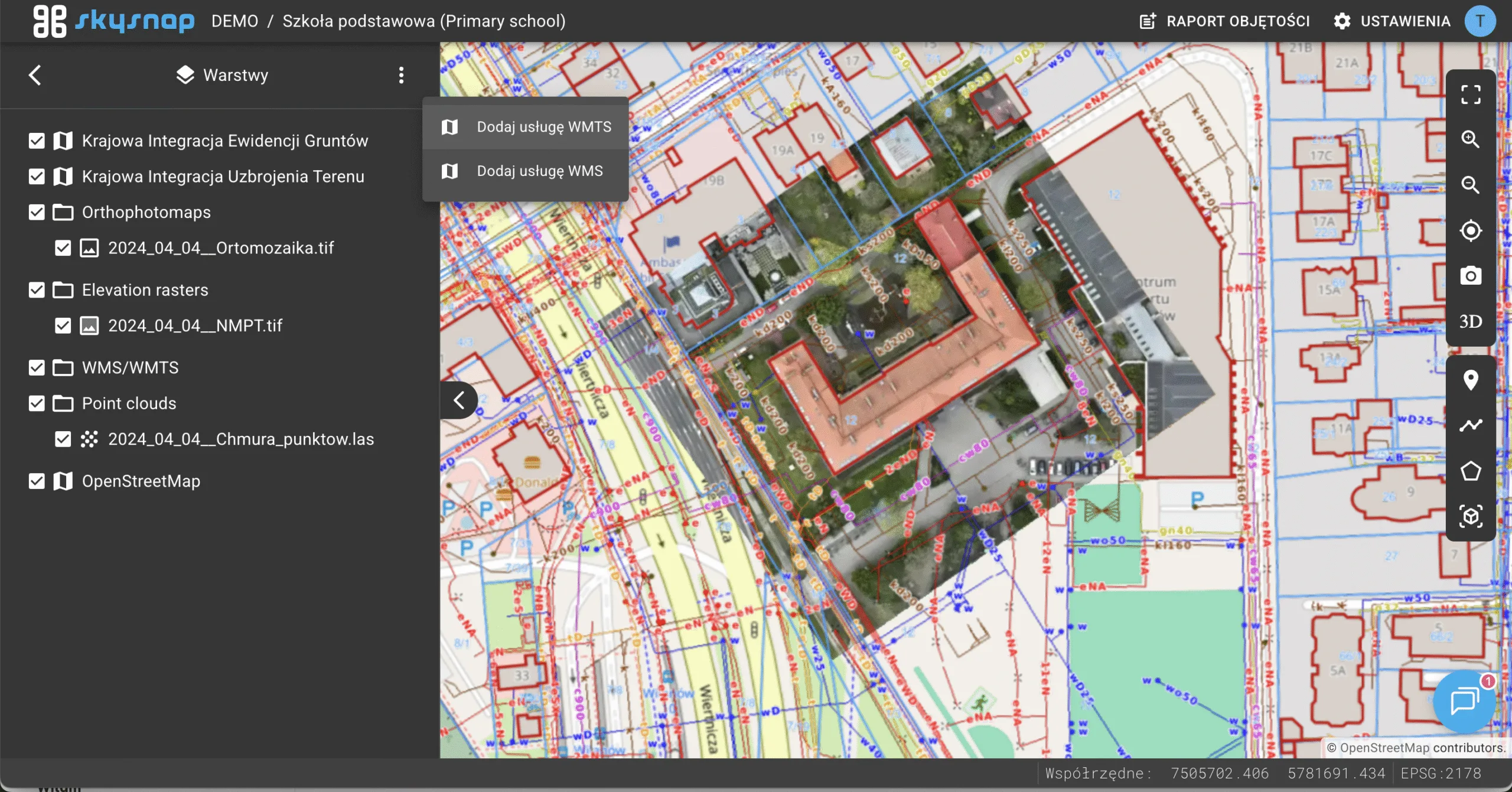The height and width of the screenshot is (792, 1512).
Task: Open the chat support bubble
Action: coord(1464,702)
